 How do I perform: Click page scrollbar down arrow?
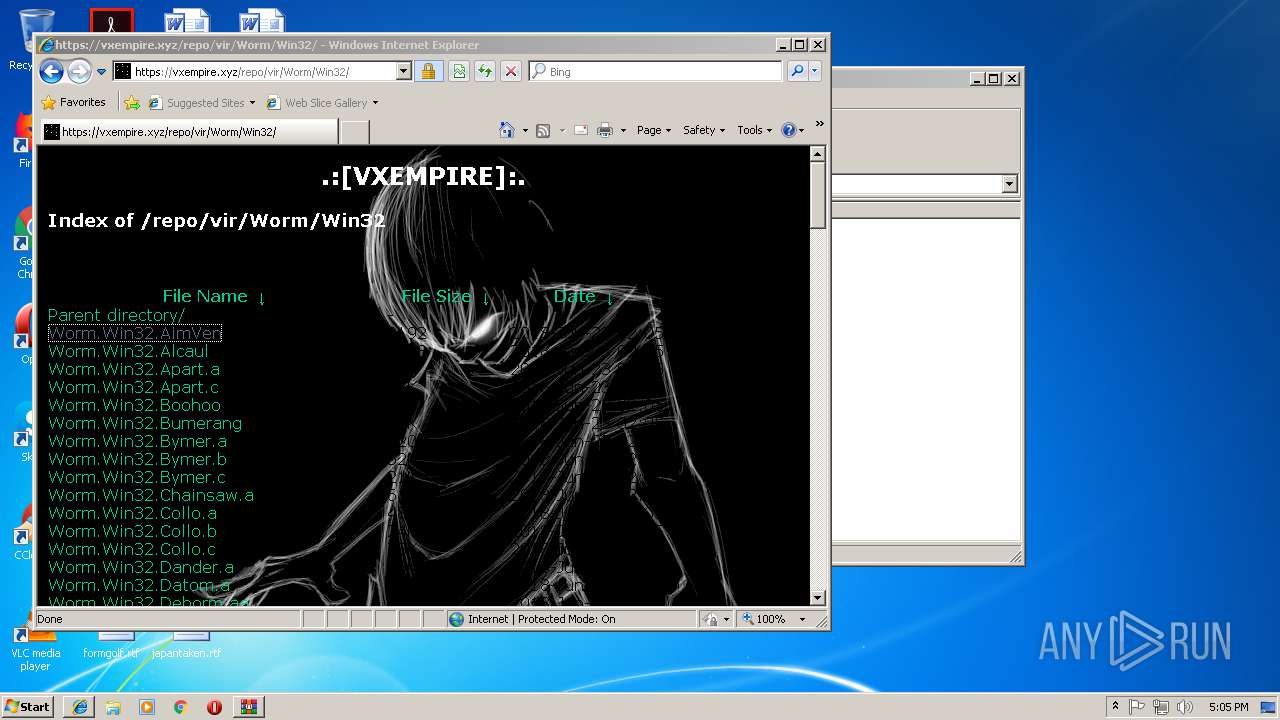coord(817,598)
